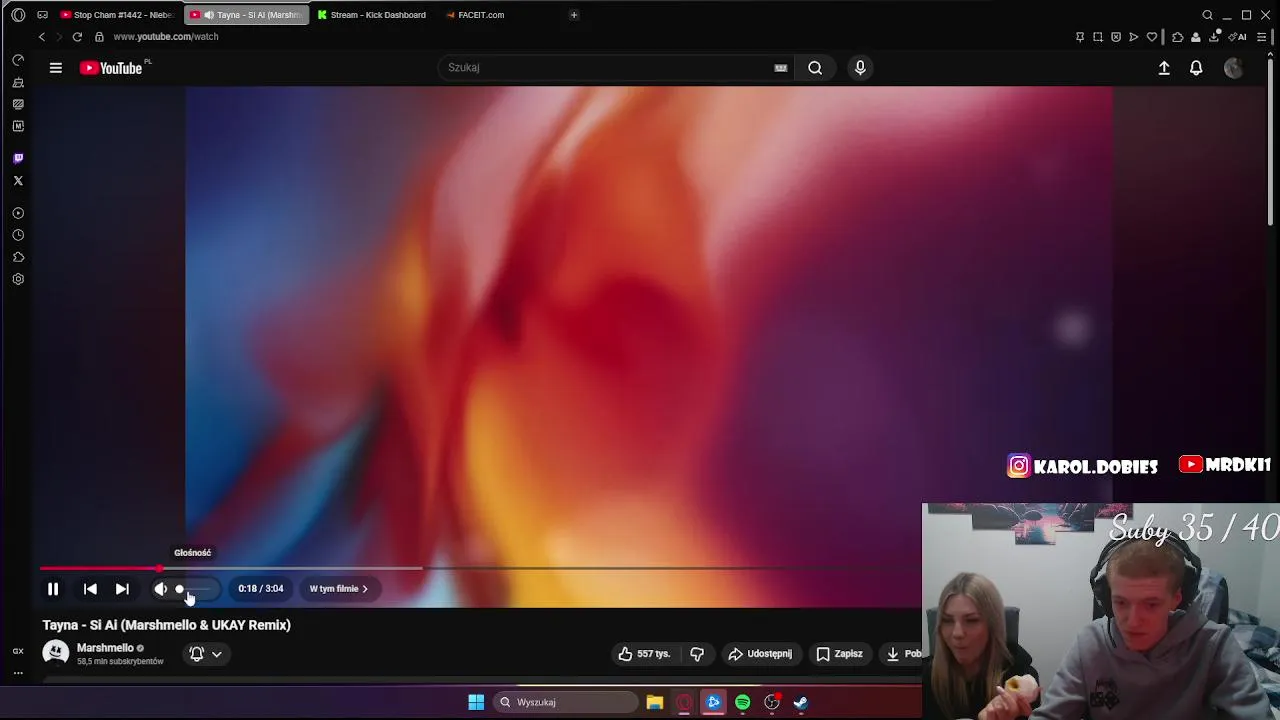Click the Wyszukaj taskbar search box
1280x720 pixels.
(565, 702)
